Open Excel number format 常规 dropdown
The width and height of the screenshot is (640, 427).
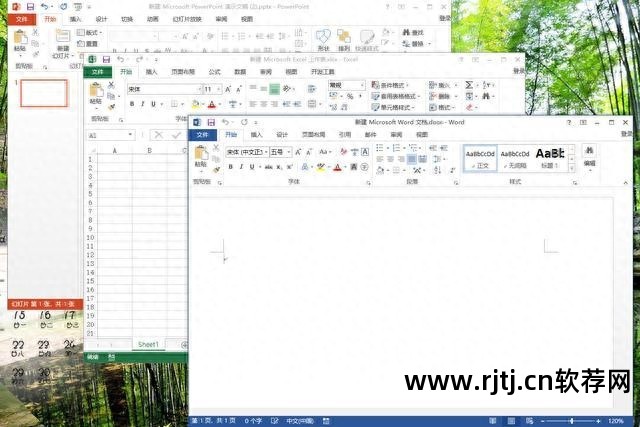click(362, 85)
